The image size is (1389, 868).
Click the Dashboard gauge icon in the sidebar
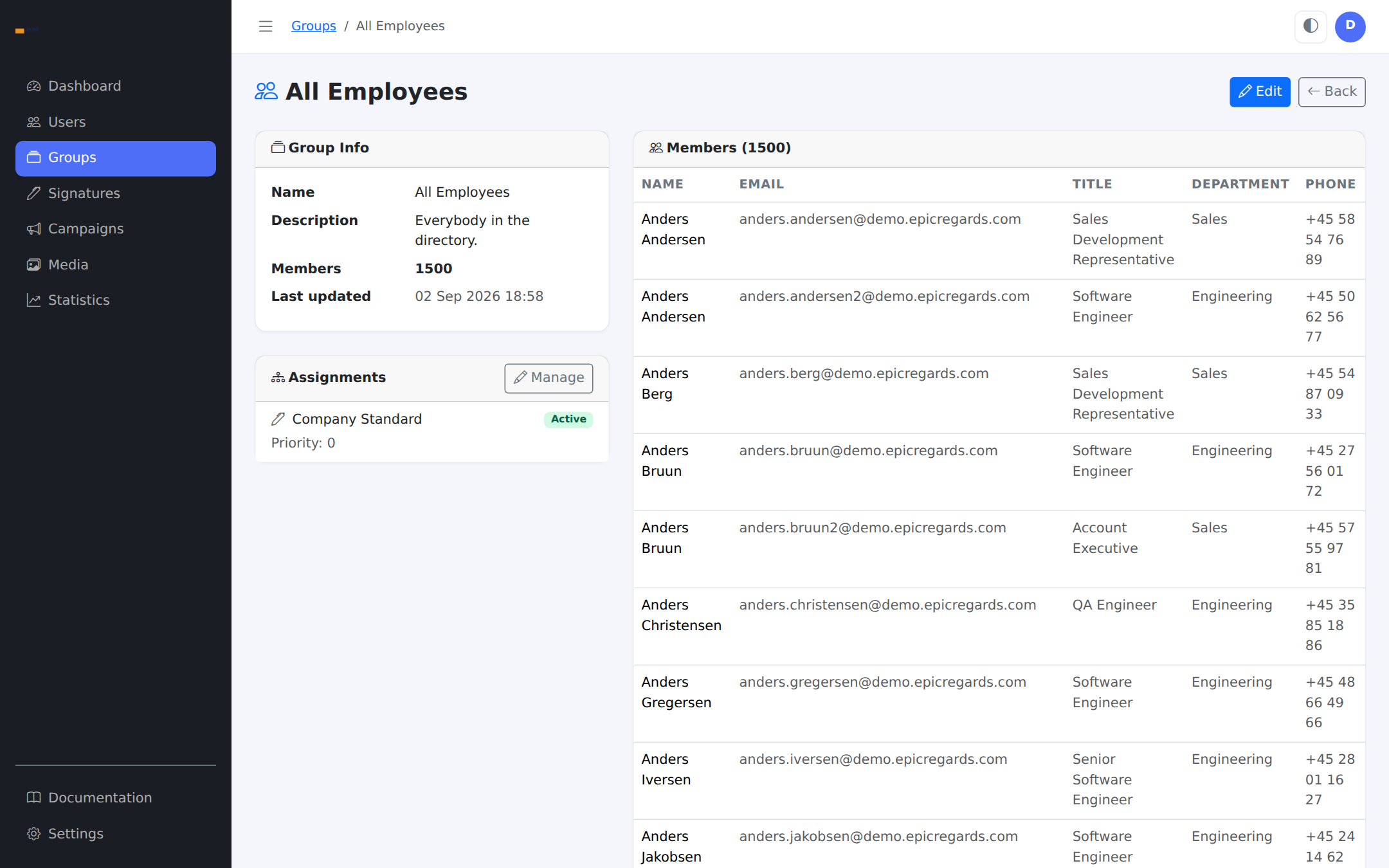tap(33, 86)
